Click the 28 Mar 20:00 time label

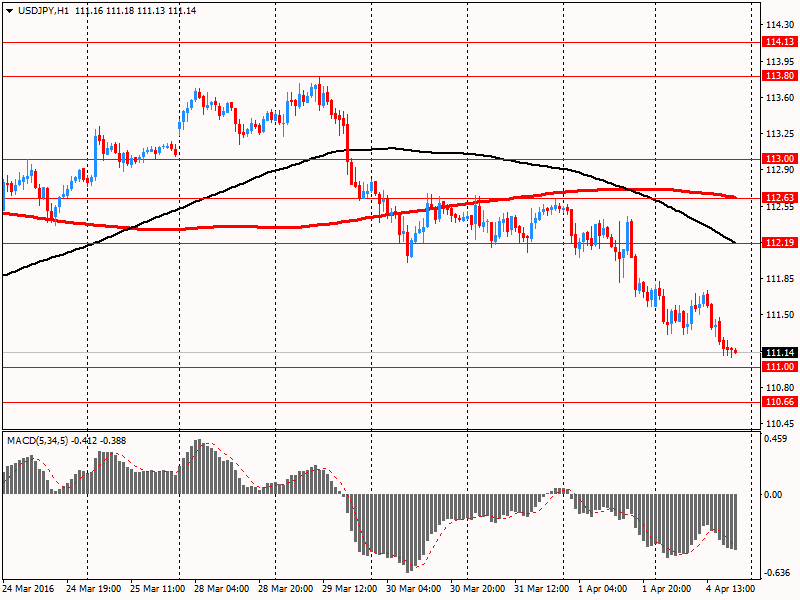point(286,589)
